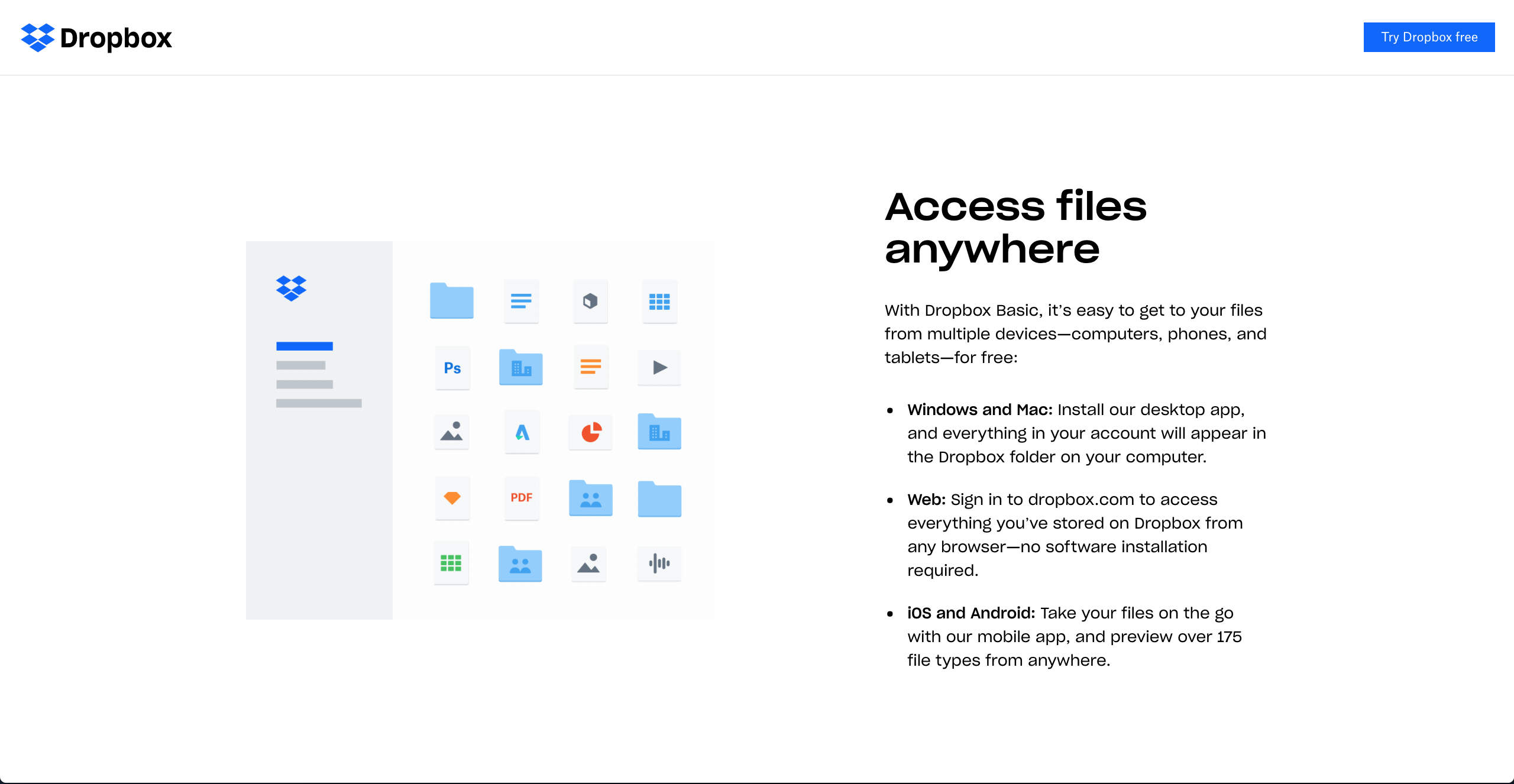Open the blue company folder icon

[520, 367]
